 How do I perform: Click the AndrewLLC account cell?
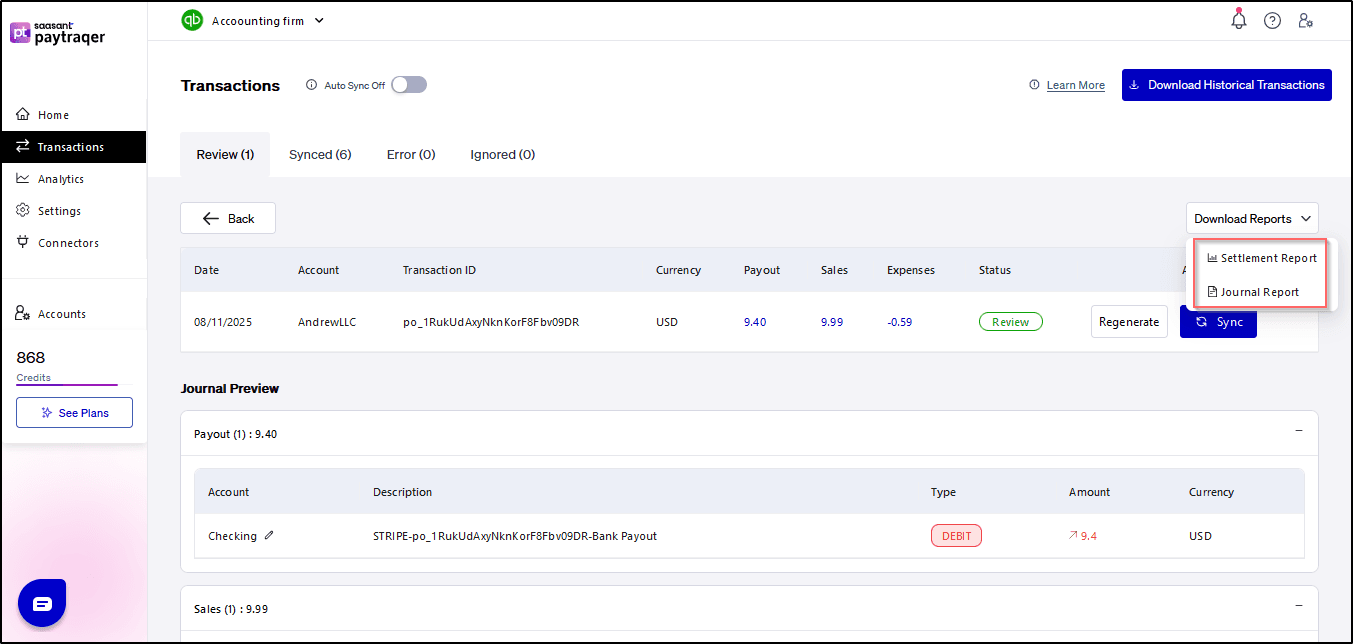[x=327, y=322]
